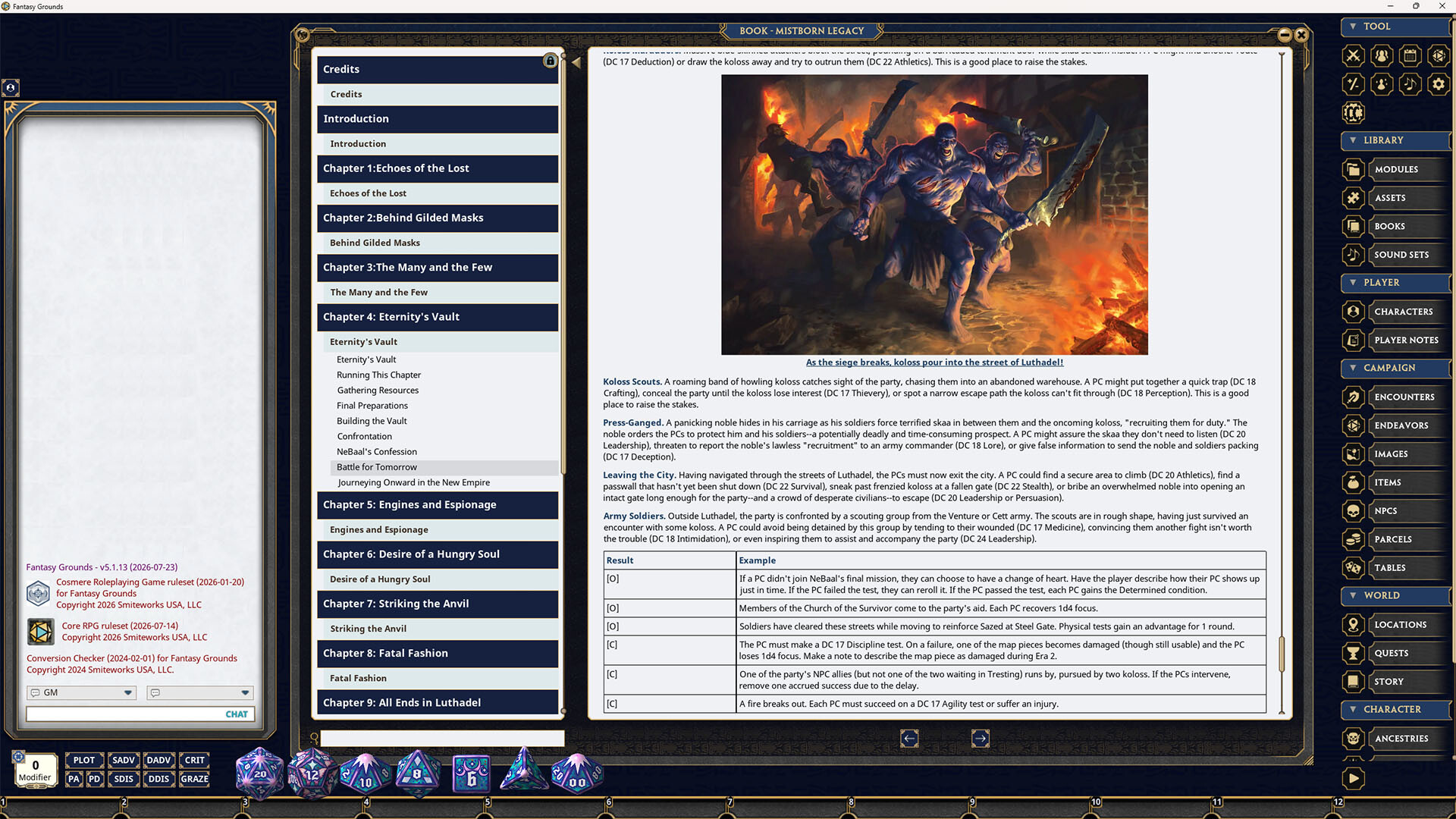Select the Credits chapter heading

438,69
